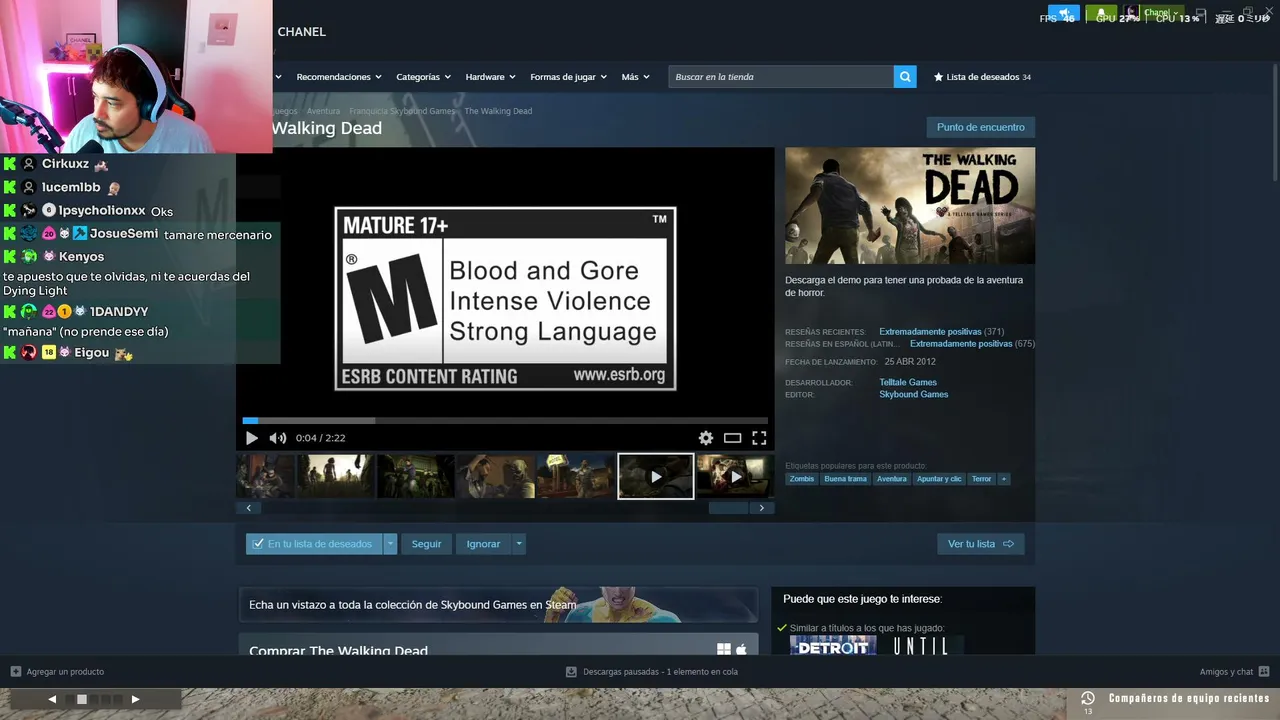The width and height of the screenshot is (1280, 720).
Task: Open the Formas de jugar dropdown
Action: (x=568, y=77)
